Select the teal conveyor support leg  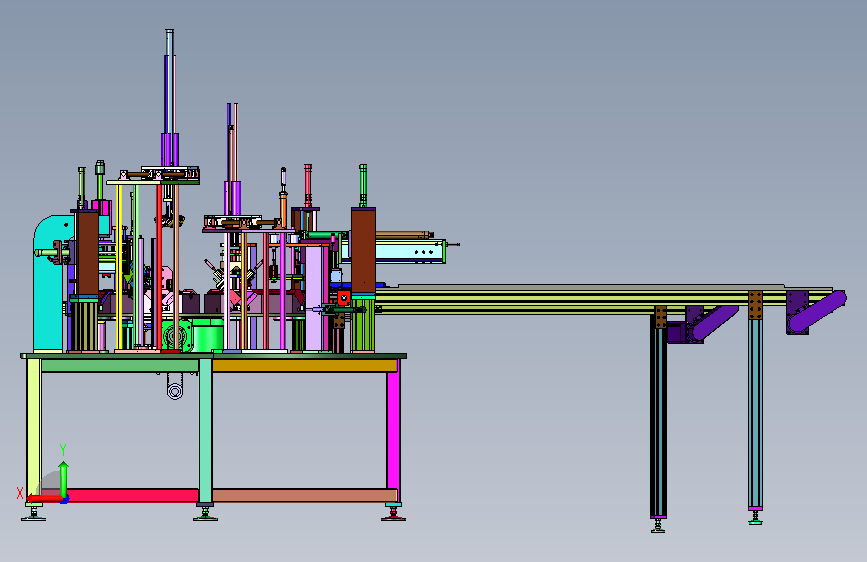pos(755,414)
